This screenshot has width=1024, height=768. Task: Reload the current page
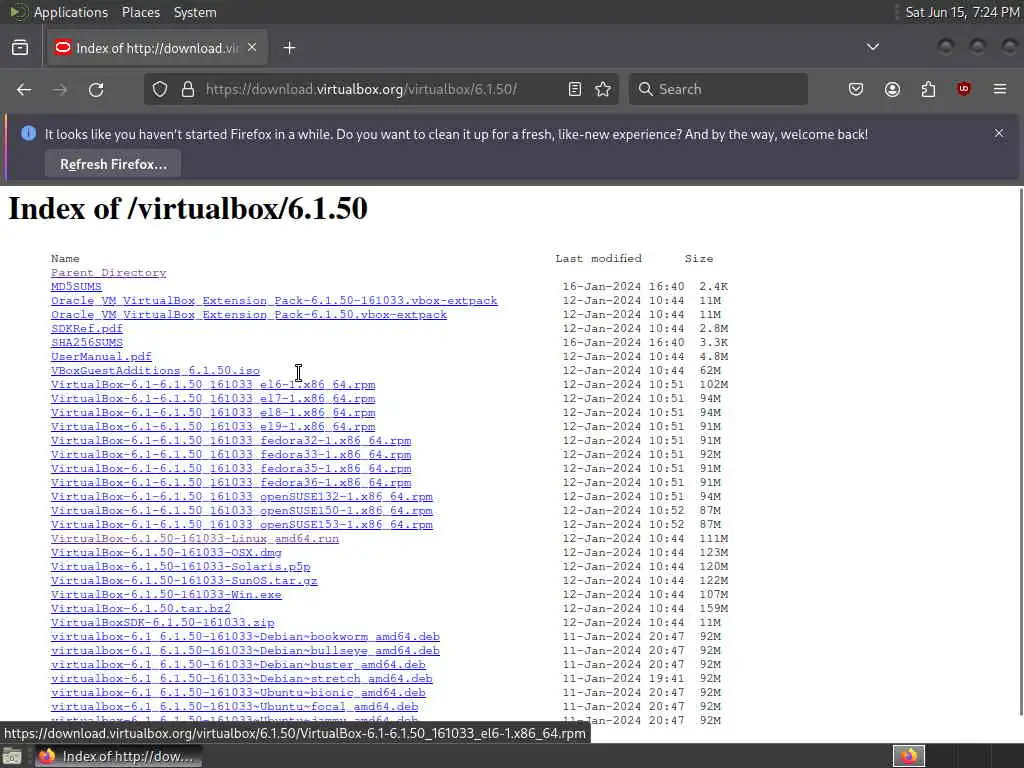coord(96,89)
